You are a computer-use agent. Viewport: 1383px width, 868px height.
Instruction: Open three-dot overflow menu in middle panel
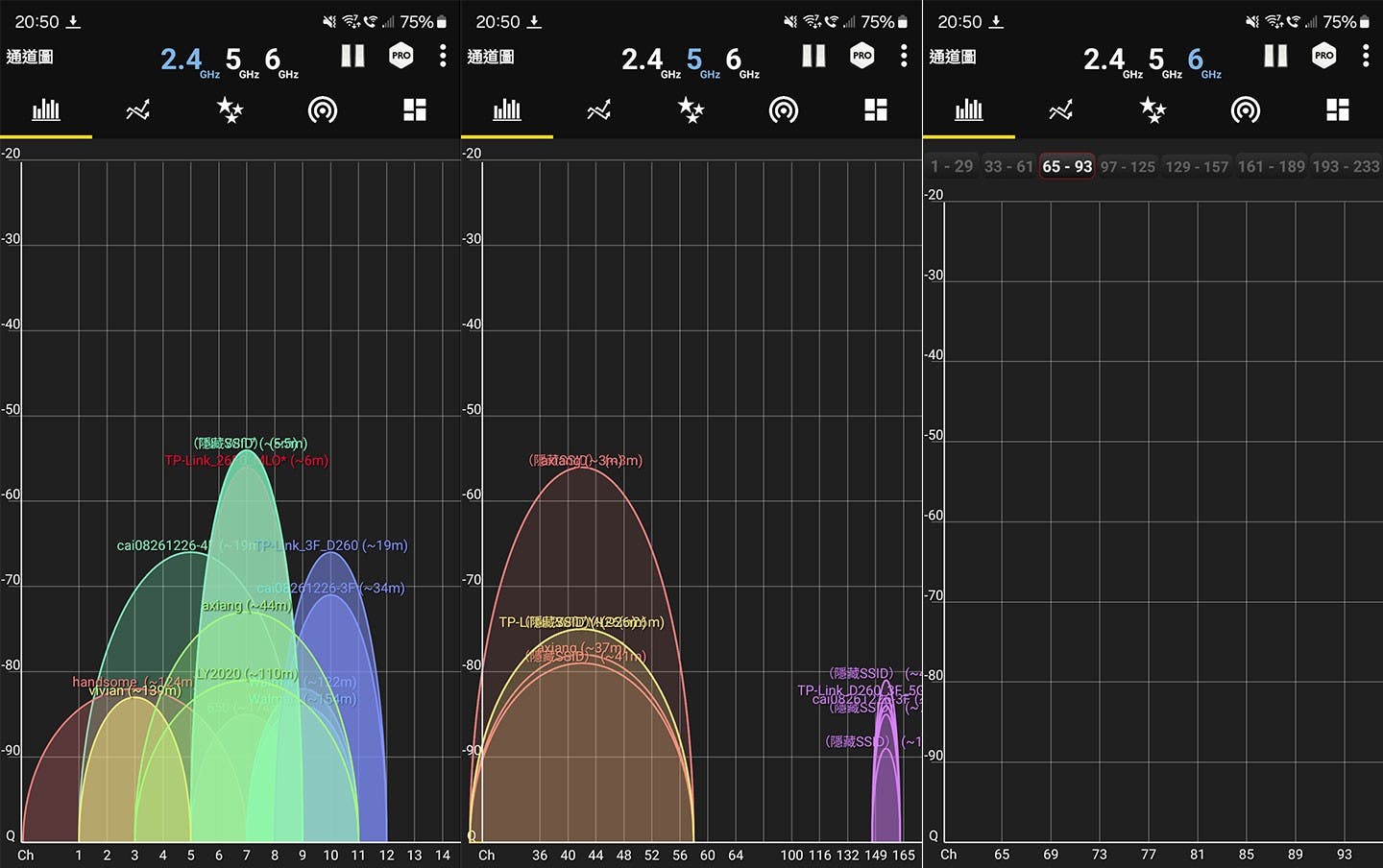(x=904, y=56)
